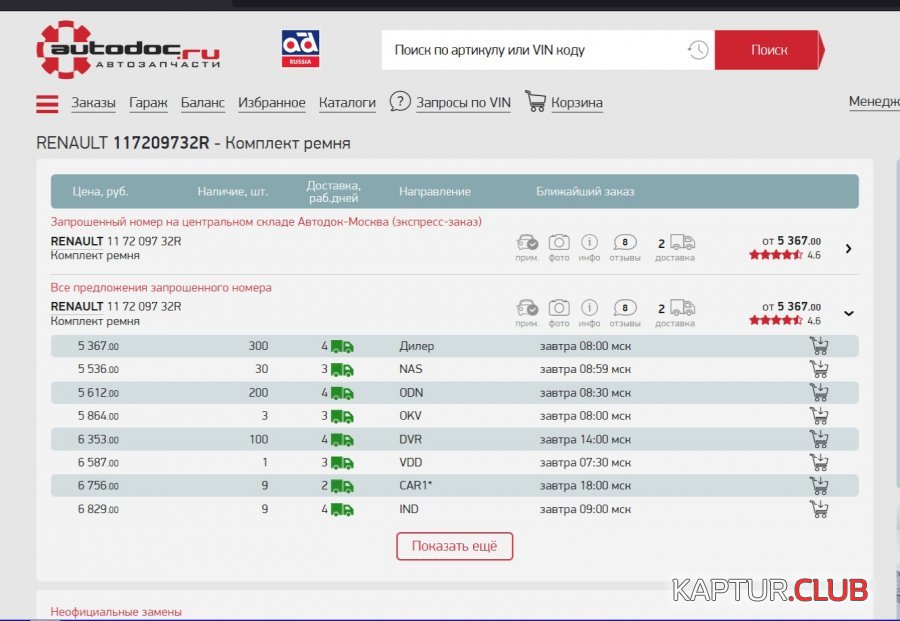Image resolution: width=900 pixels, height=621 pixels.
Task: Click the Все предложения запрошенного номера heading
Action: pos(161,288)
